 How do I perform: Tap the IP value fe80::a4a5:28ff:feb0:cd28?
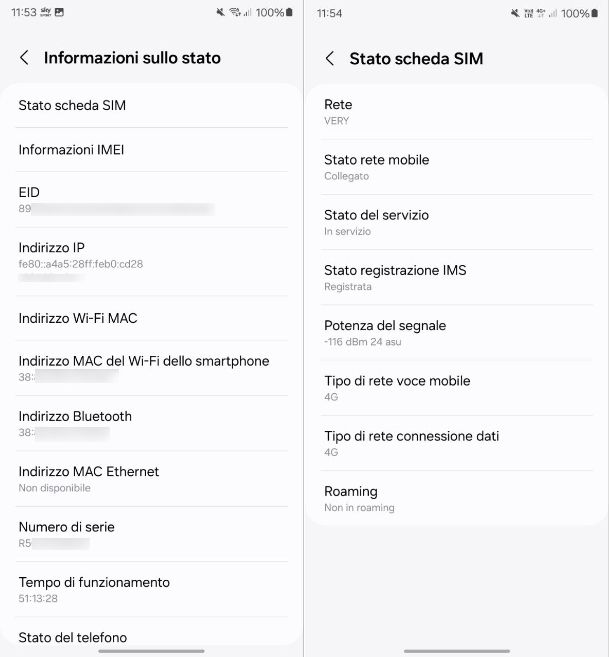(x=81, y=264)
